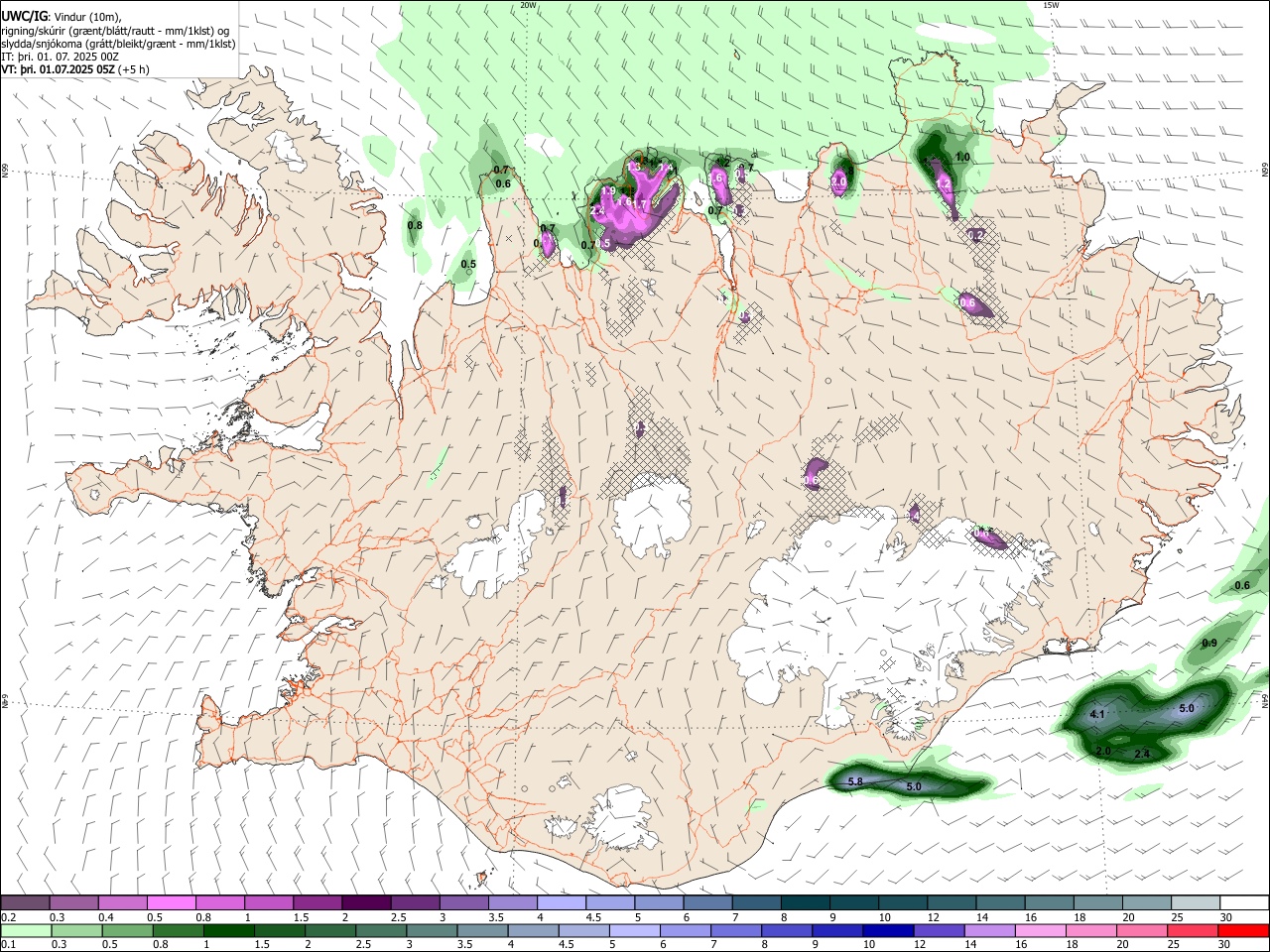Select upper legend swatch between 12 and 14

(951, 902)
